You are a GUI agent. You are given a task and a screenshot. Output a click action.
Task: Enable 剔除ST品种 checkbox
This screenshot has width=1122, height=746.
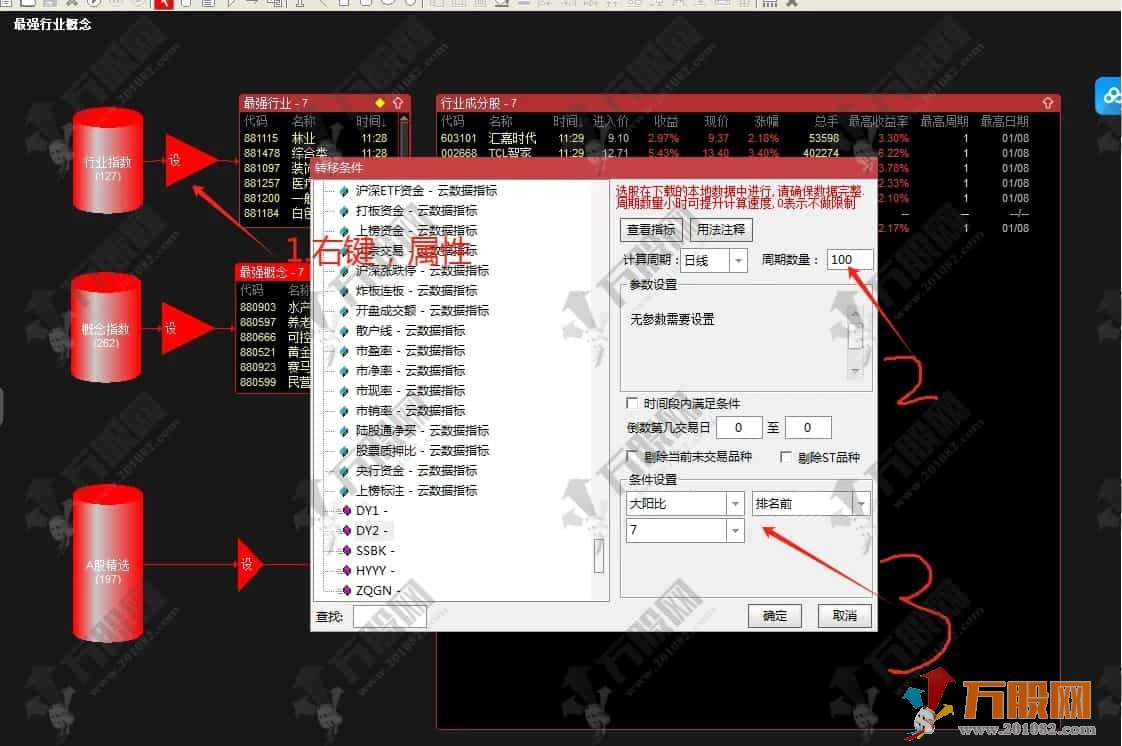[786, 456]
